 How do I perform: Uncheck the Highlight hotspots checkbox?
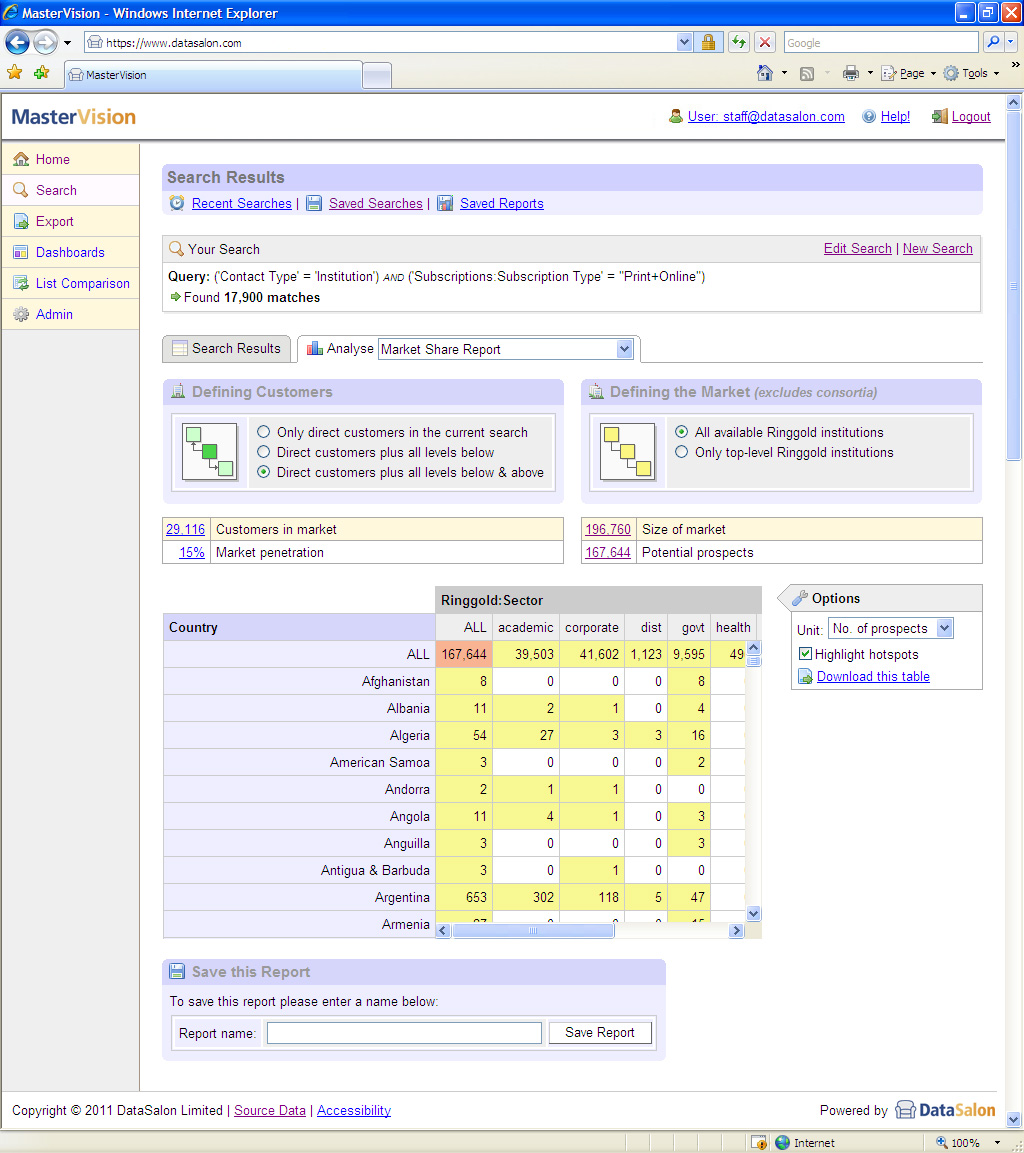point(806,654)
